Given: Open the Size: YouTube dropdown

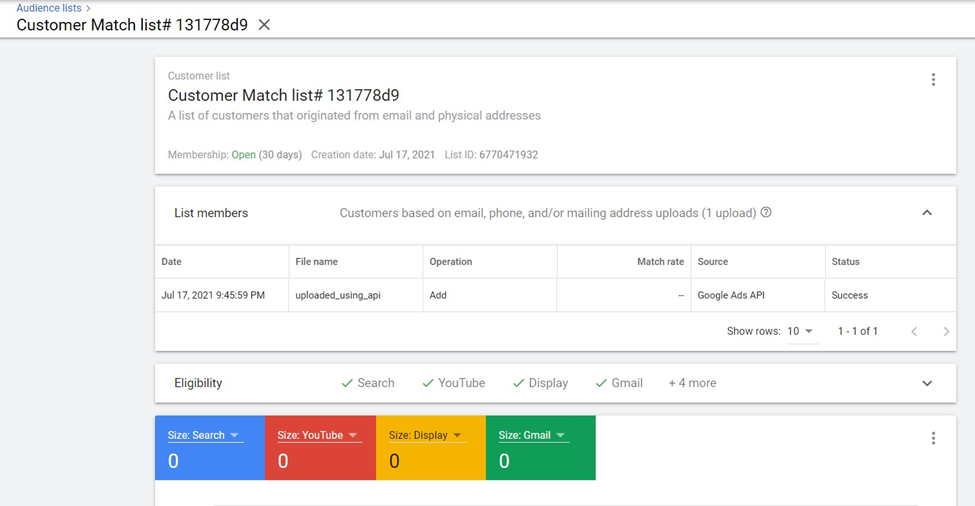Looking at the screenshot, I should tap(317, 436).
